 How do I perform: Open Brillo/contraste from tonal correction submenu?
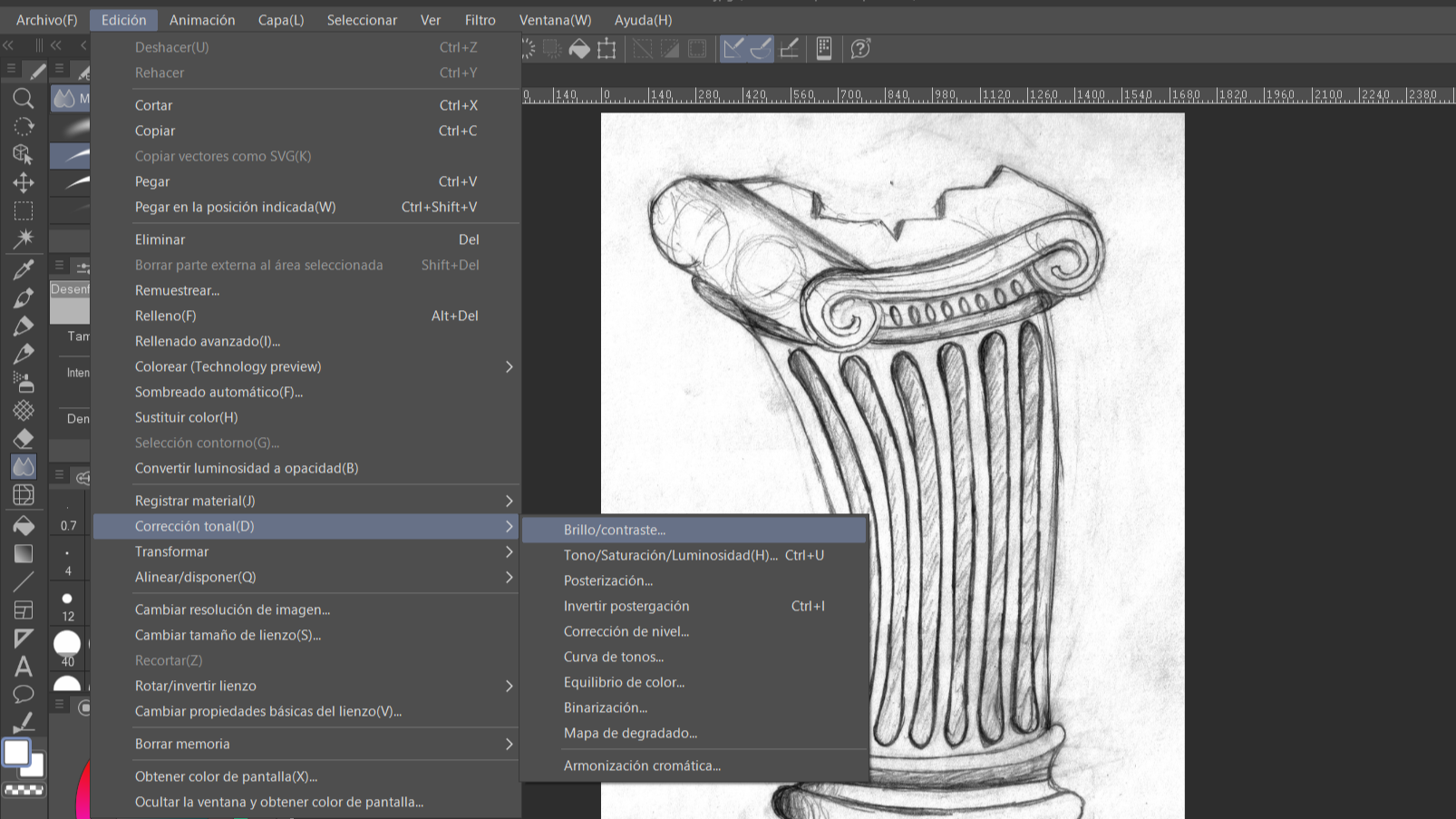tap(615, 530)
